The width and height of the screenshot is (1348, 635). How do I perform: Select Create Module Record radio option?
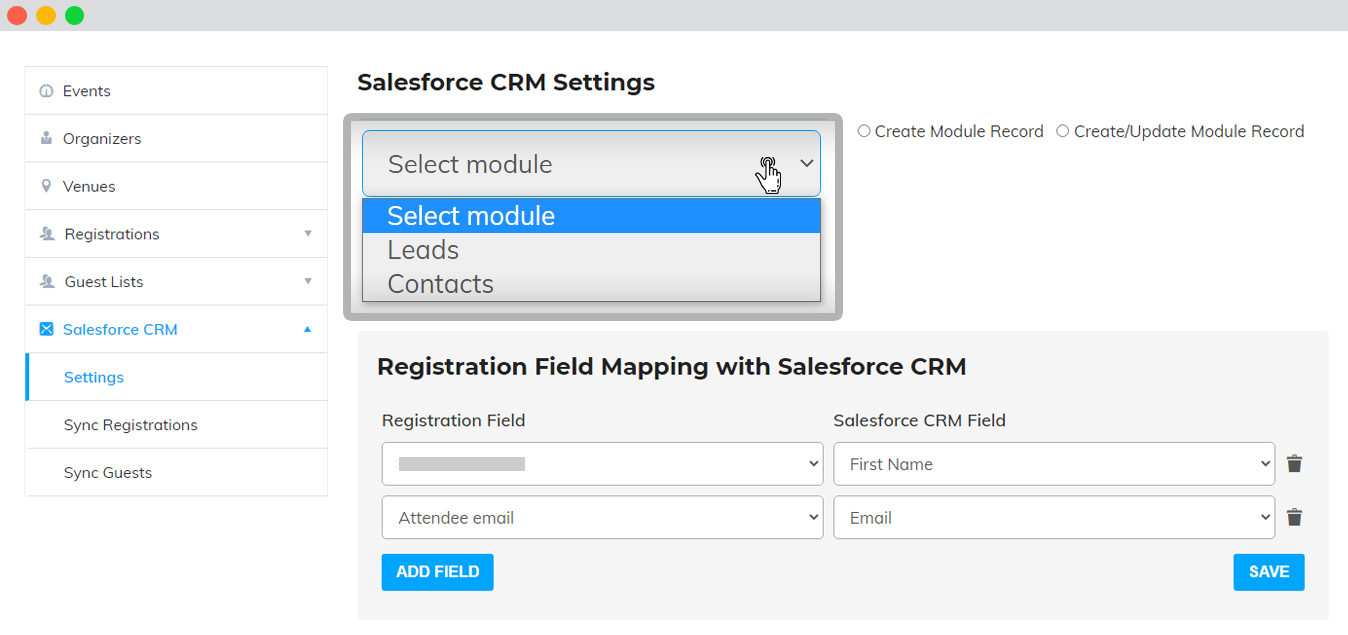(865, 131)
